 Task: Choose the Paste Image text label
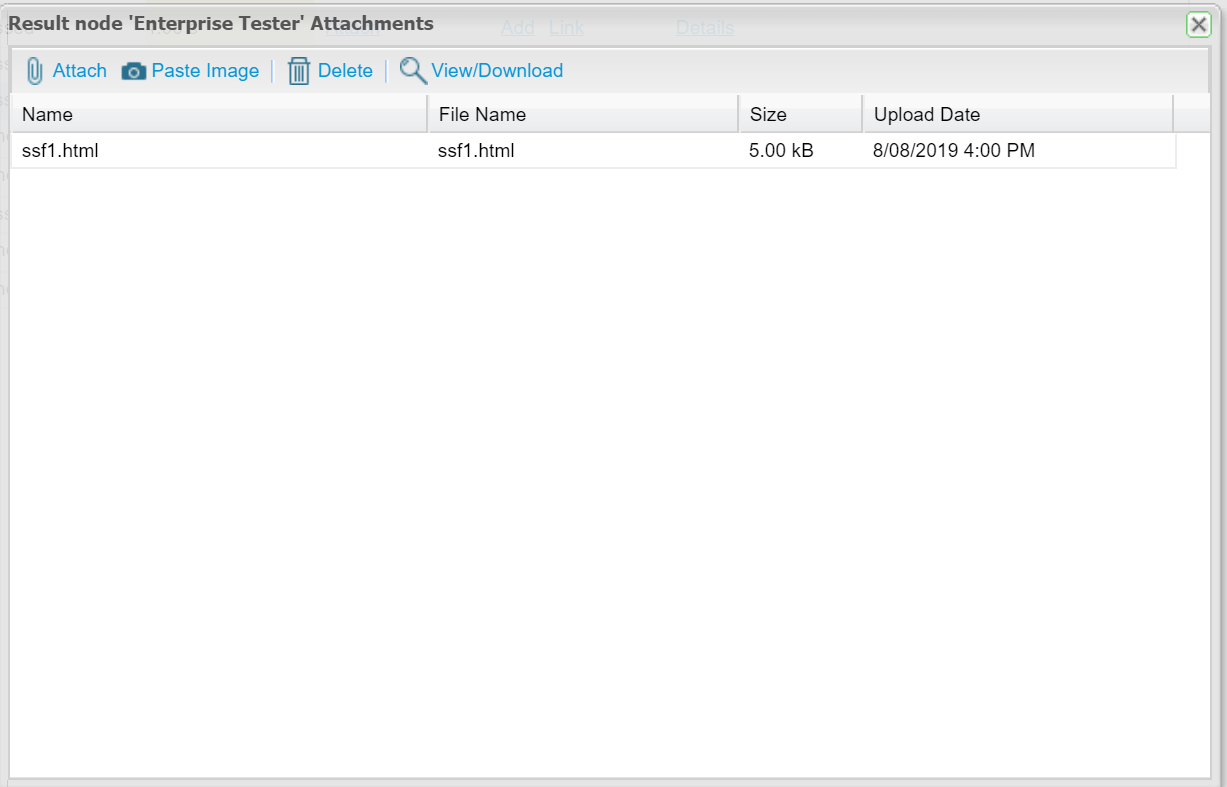pyautogui.click(x=205, y=71)
